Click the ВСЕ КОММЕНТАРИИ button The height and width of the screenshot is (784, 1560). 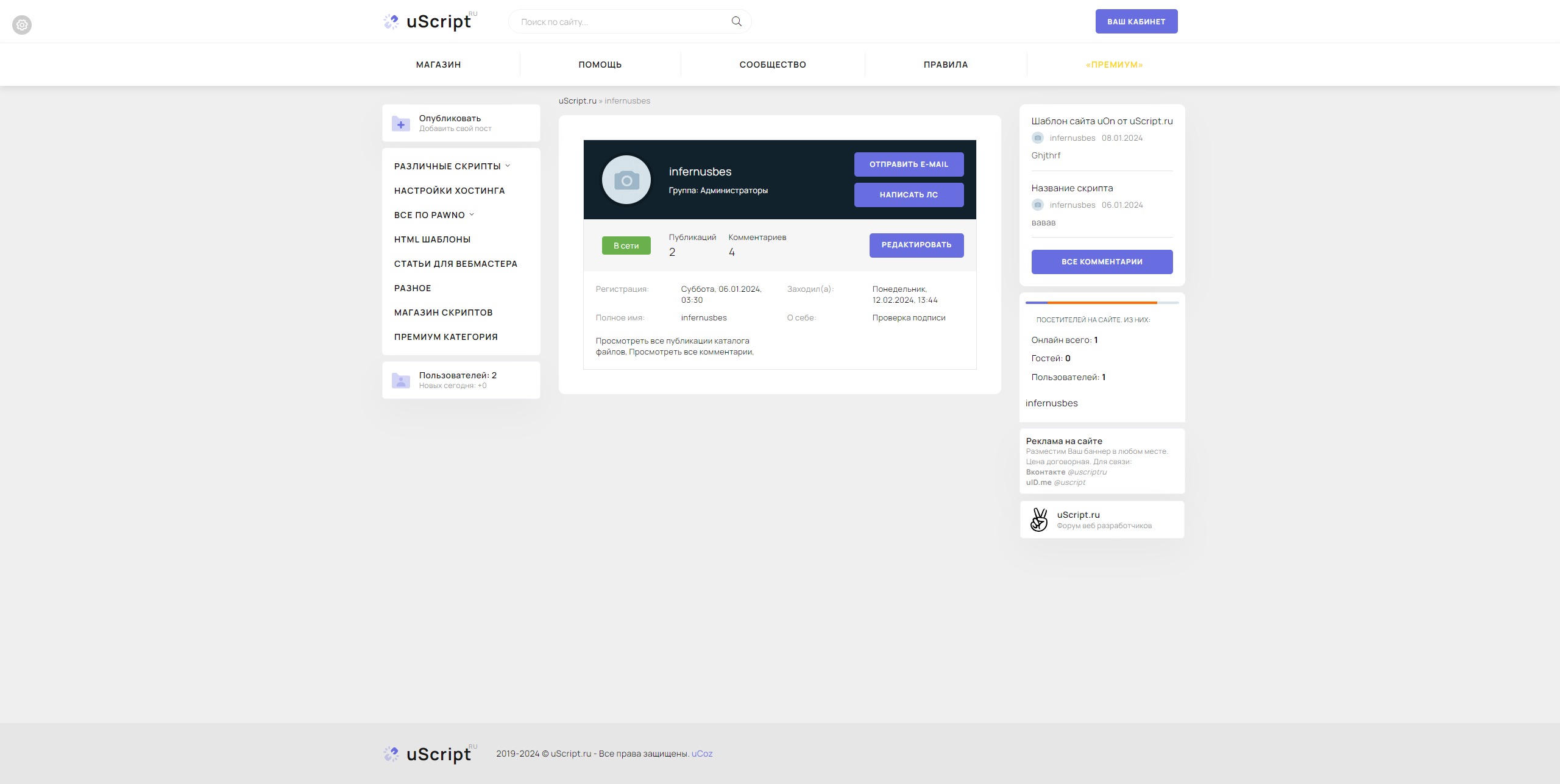1102,262
